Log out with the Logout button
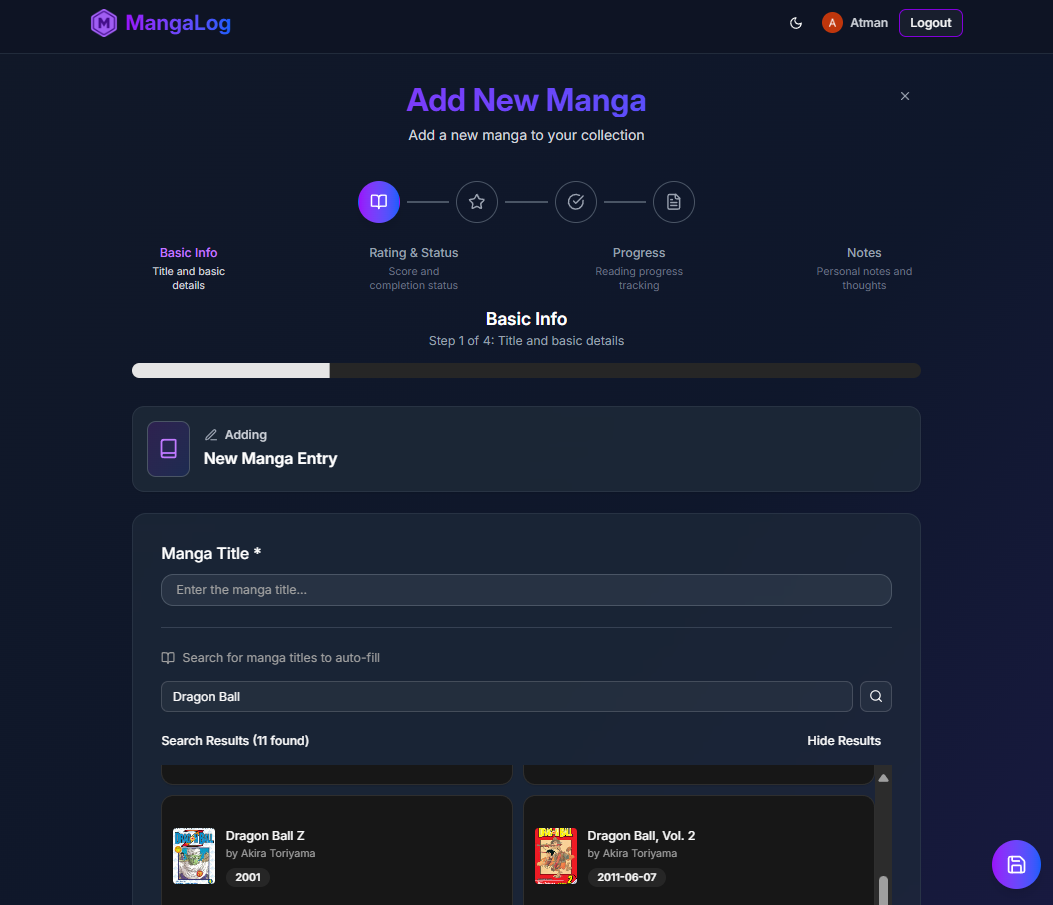 click(930, 23)
